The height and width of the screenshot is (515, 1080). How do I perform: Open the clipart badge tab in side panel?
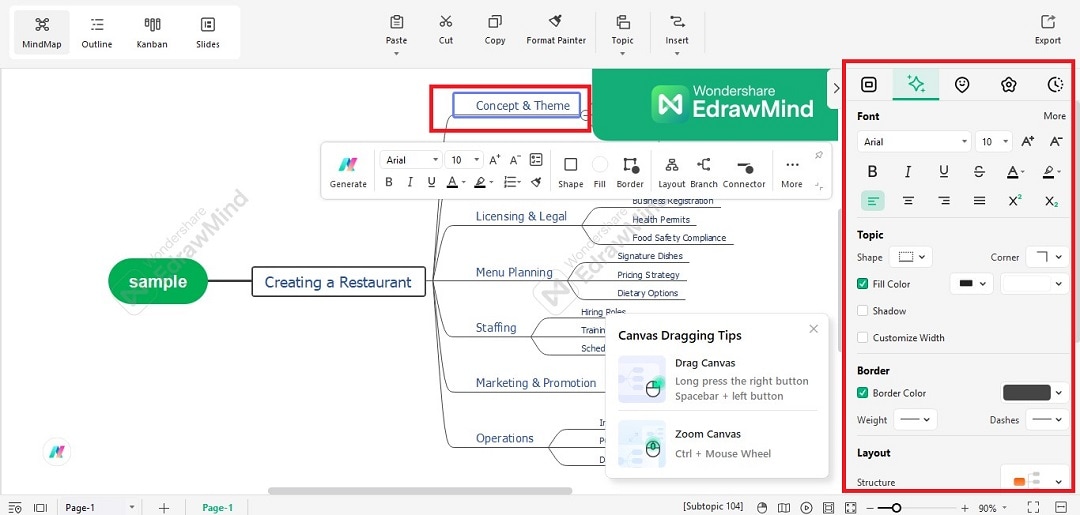pos(1009,85)
